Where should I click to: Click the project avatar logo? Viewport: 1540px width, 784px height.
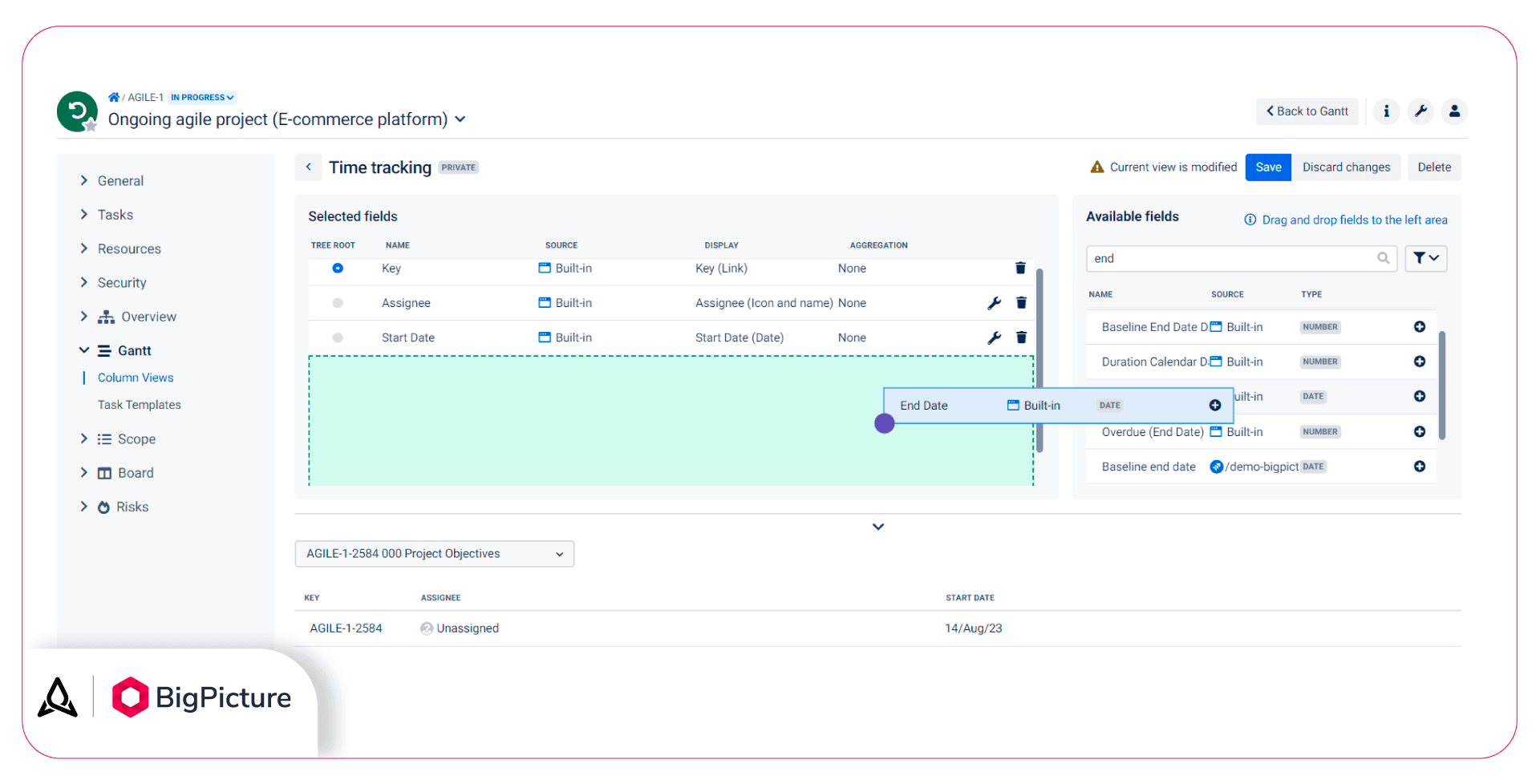click(x=77, y=111)
